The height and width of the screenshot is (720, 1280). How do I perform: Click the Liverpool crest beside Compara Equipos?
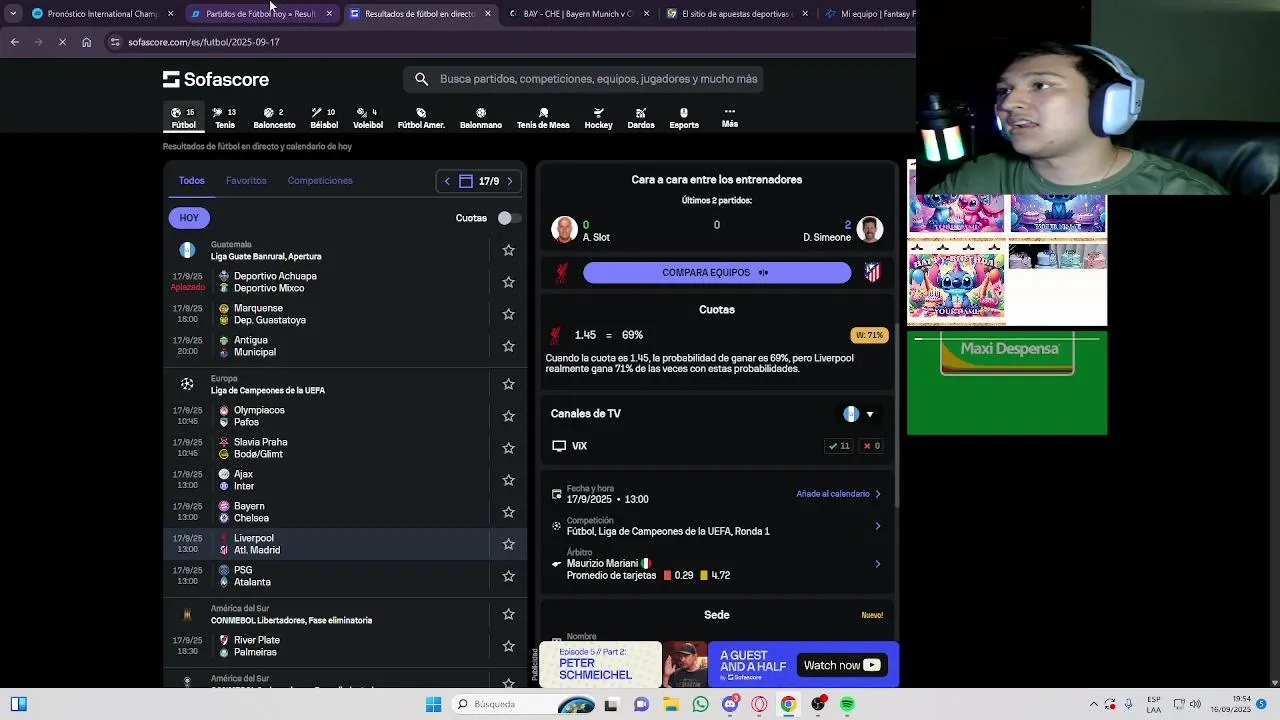point(561,273)
